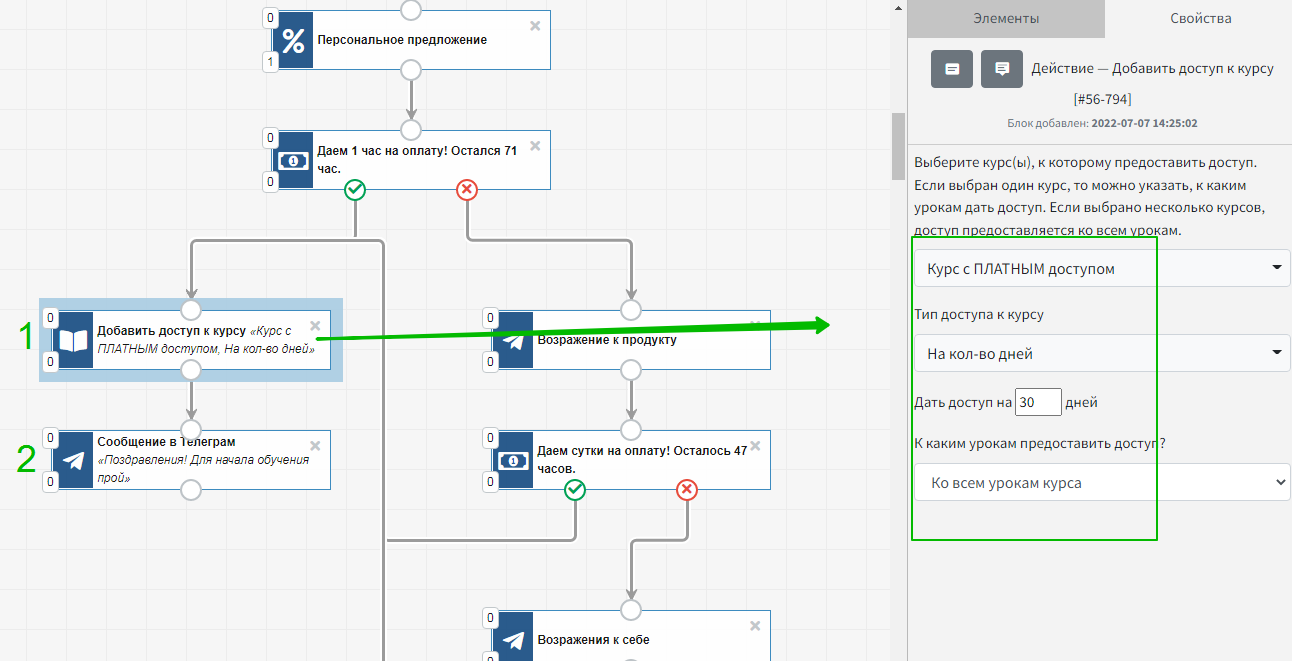Screen dimensions: 1292x661
Task: Click the canvas vertical scrollbar thumb
Action: pyautogui.click(x=898, y=145)
